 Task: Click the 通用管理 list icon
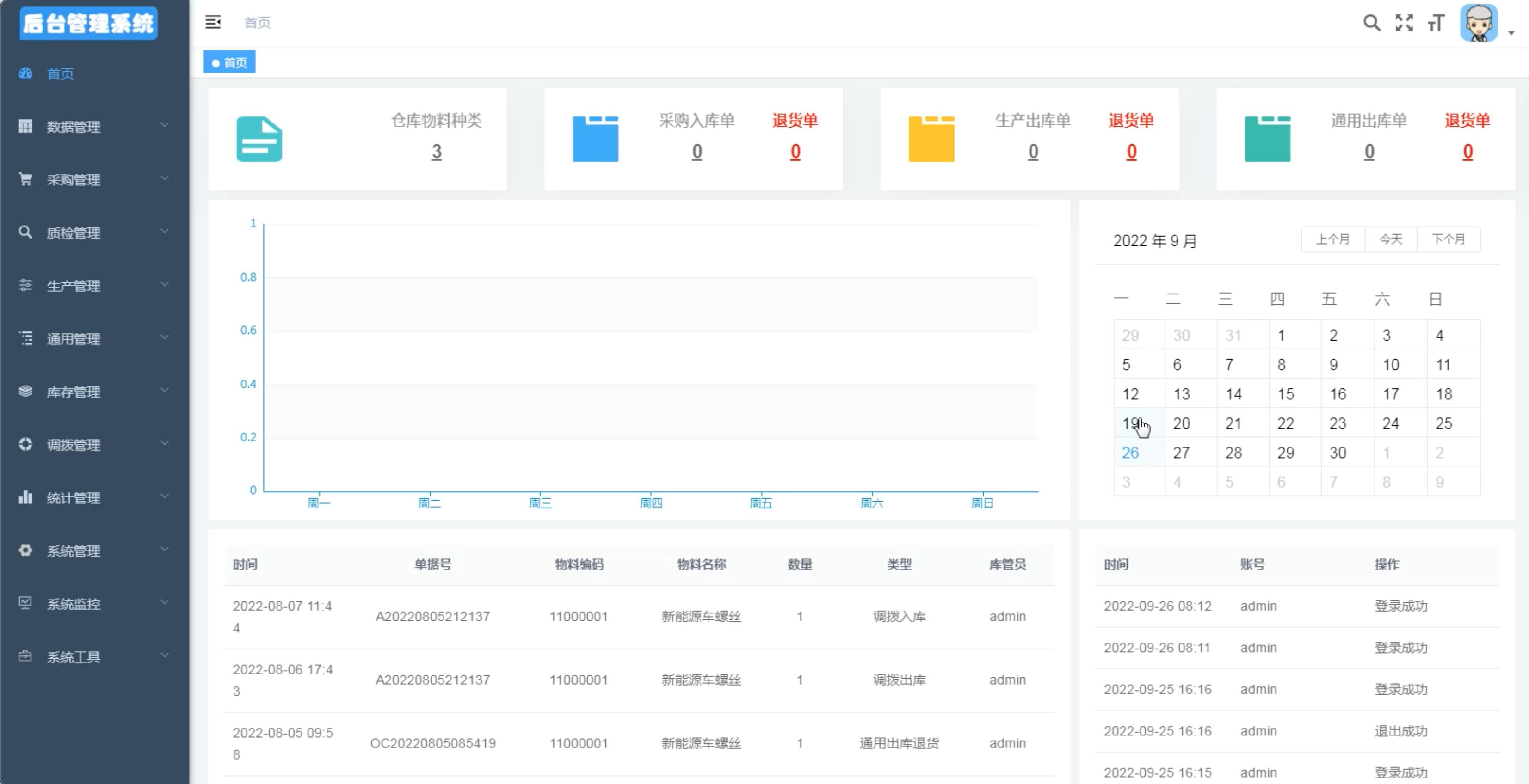pos(25,339)
